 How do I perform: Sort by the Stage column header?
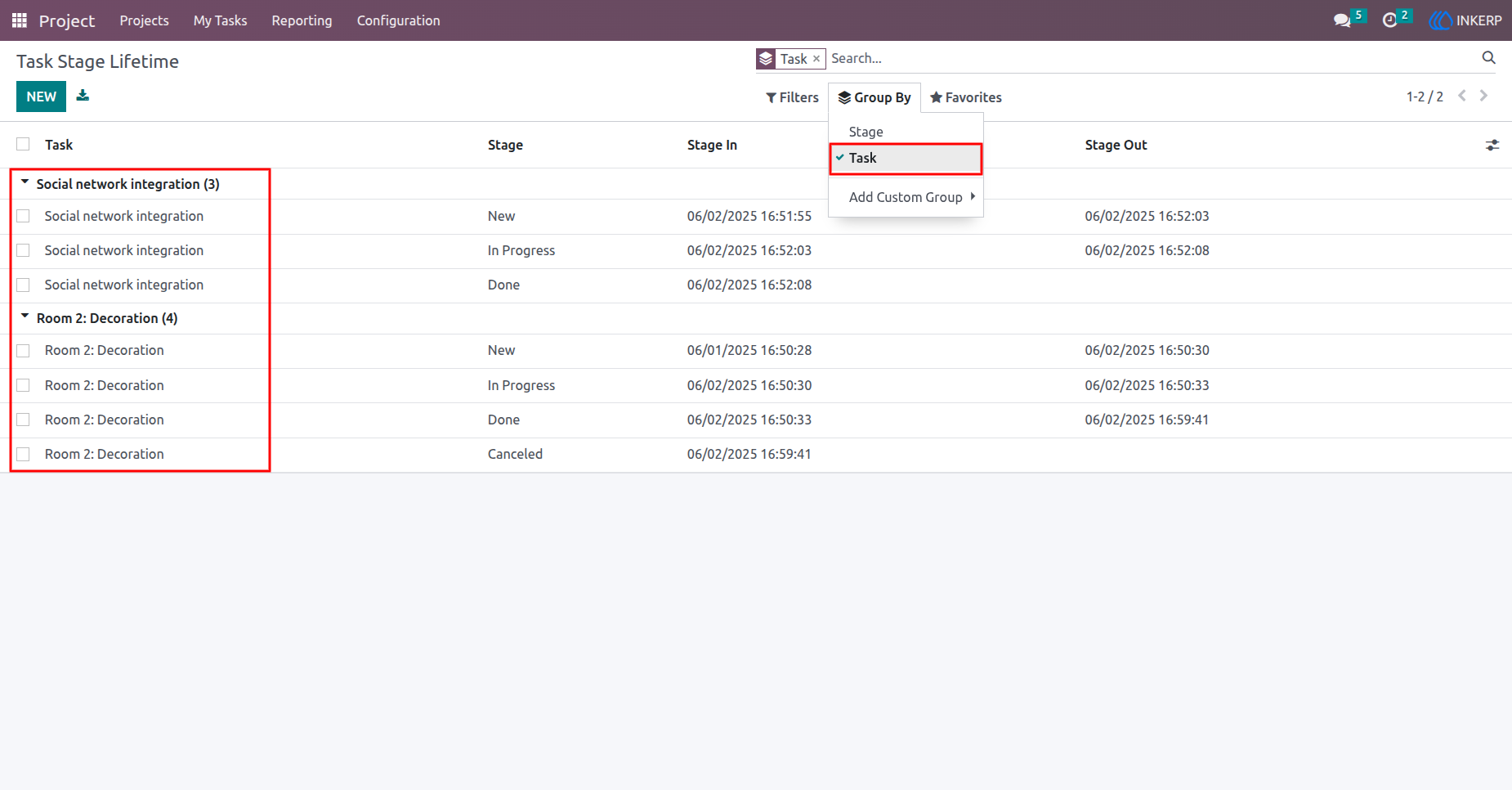(x=505, y=145)
